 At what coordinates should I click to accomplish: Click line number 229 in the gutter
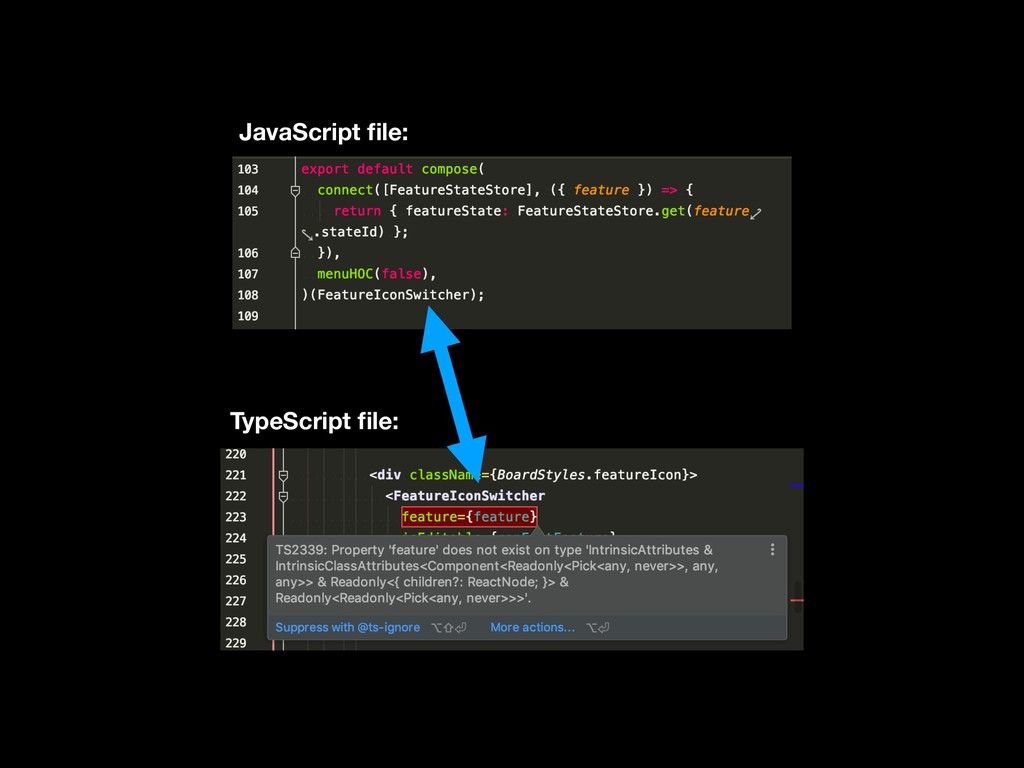(x=236, y=643)
